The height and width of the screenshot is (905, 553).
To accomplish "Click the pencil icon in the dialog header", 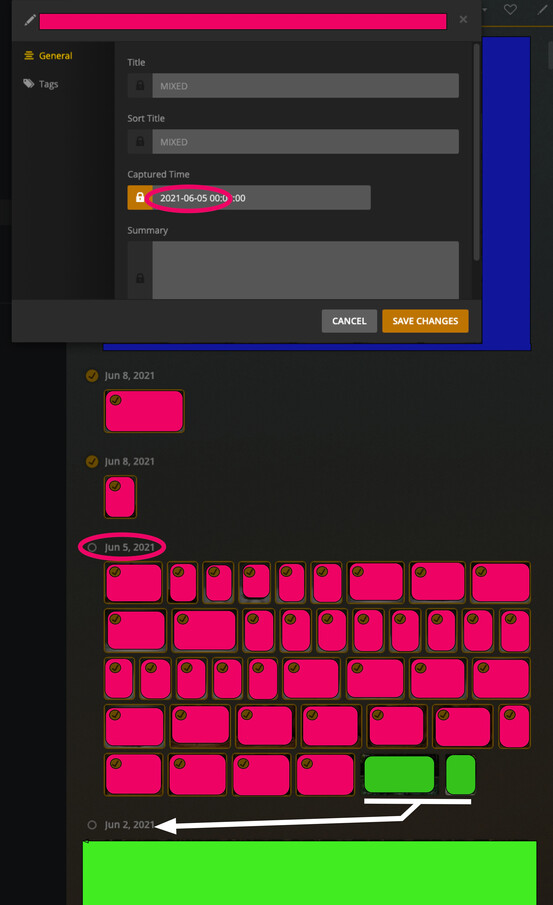I will coord(30,20).
